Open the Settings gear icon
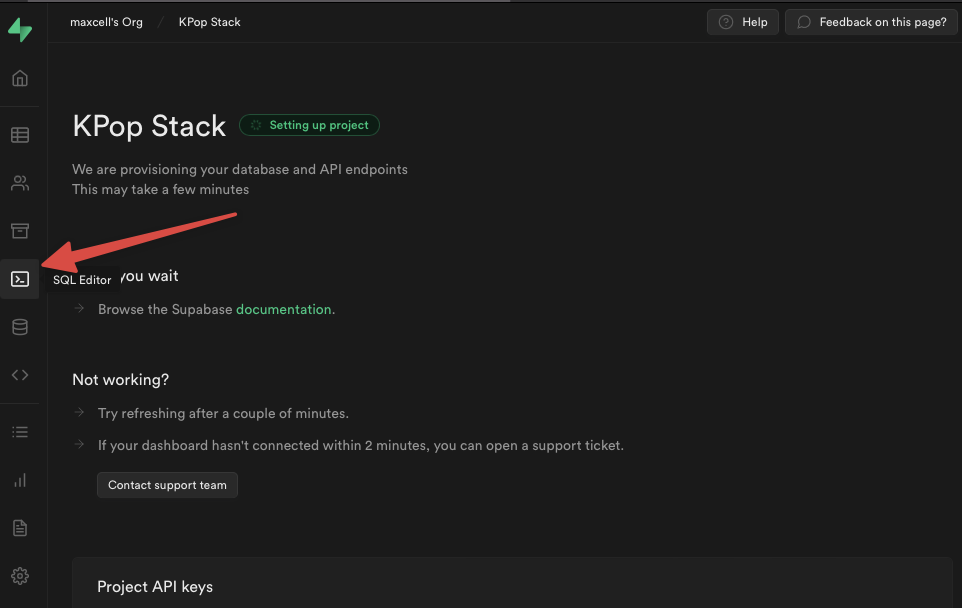The image size is (962, 608). pos(20,575)
